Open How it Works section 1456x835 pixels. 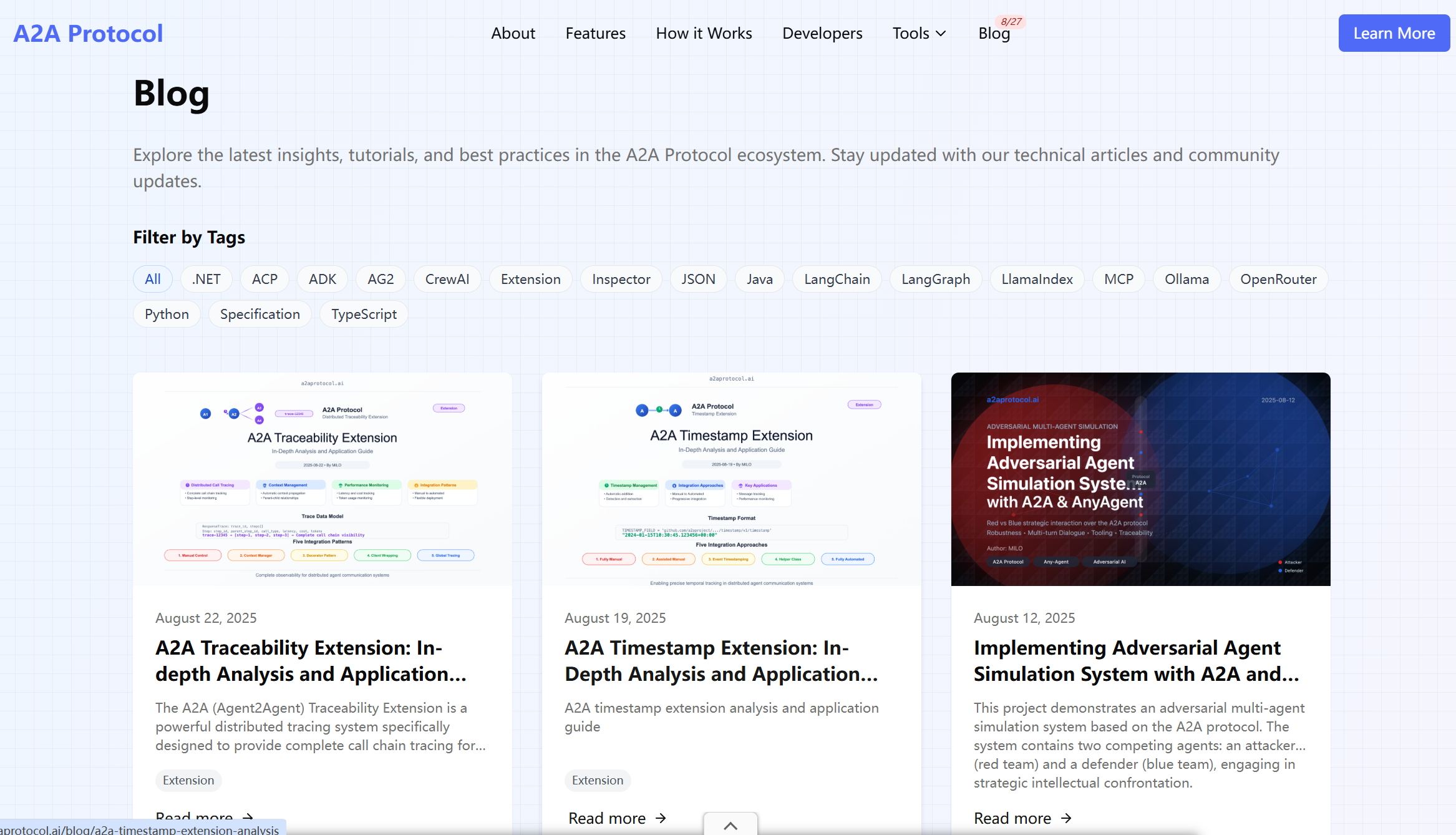coord(704,34)
